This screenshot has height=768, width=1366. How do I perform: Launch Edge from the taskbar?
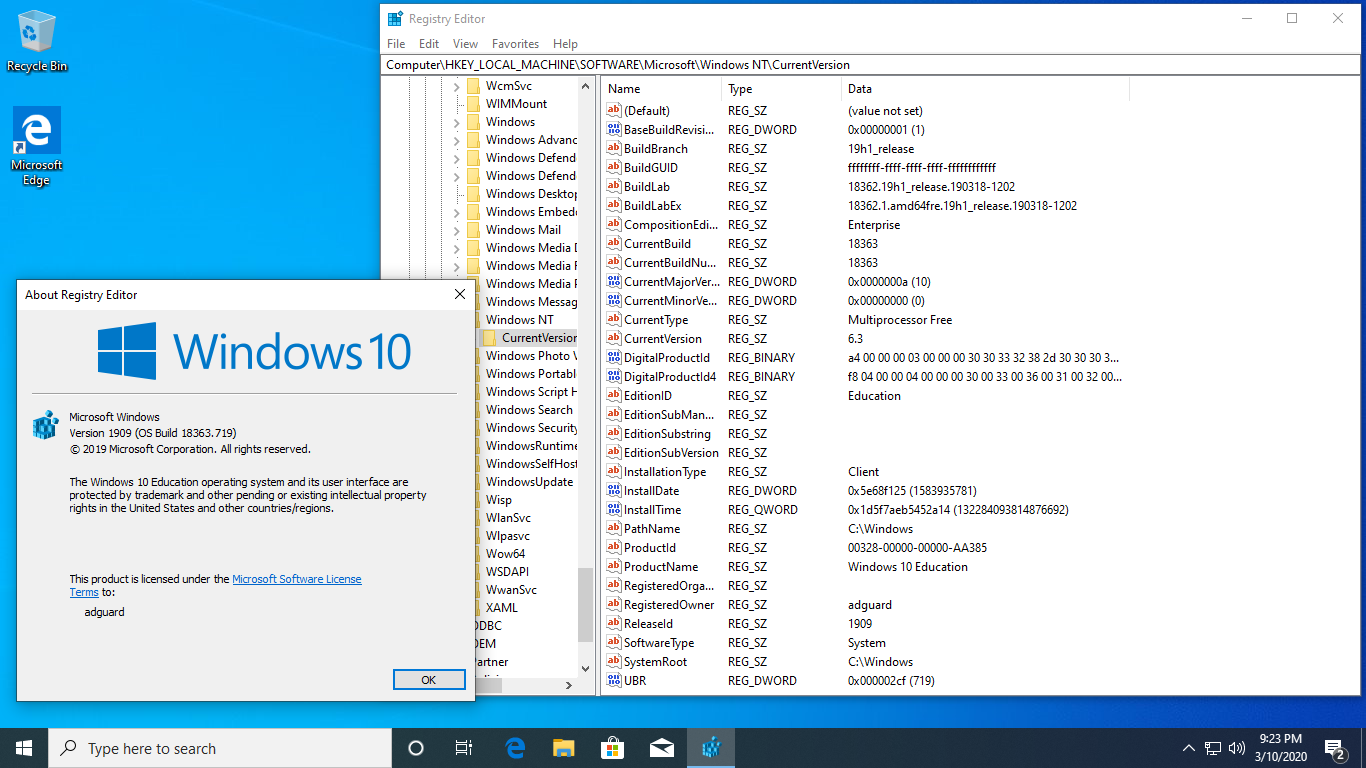click(515, 748)
